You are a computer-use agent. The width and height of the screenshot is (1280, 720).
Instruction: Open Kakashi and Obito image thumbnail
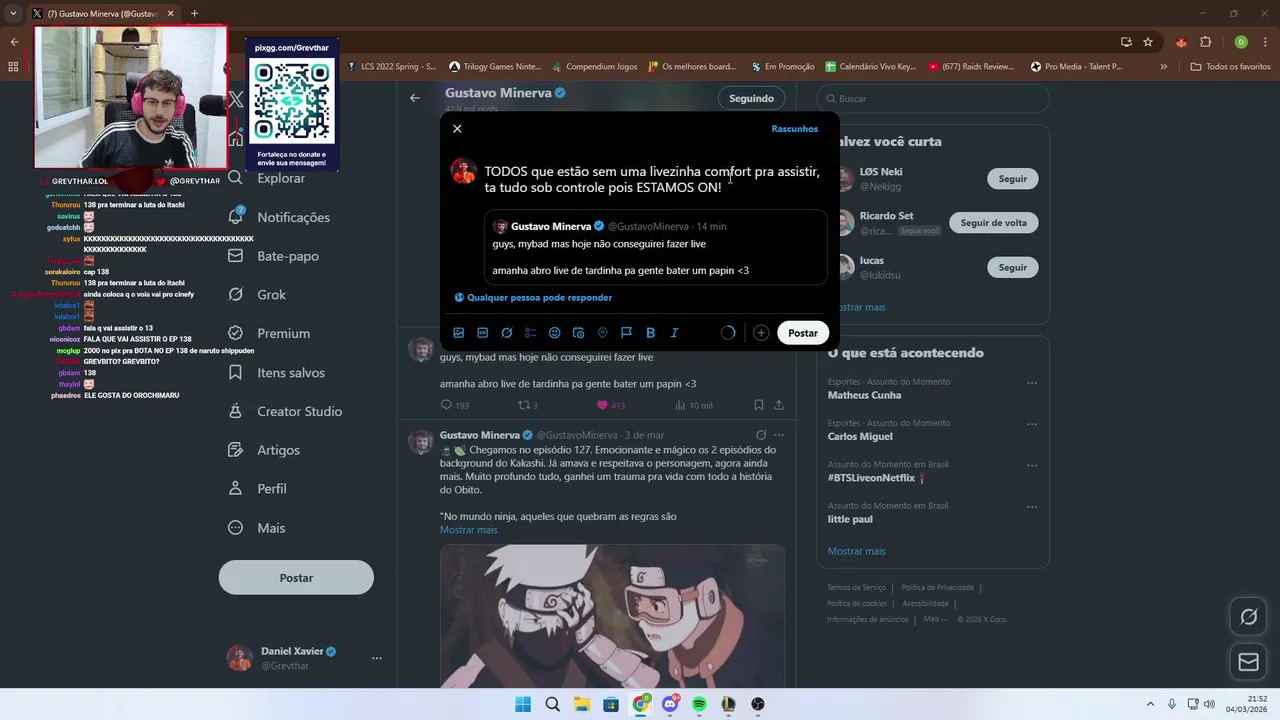tap(612, 616)
